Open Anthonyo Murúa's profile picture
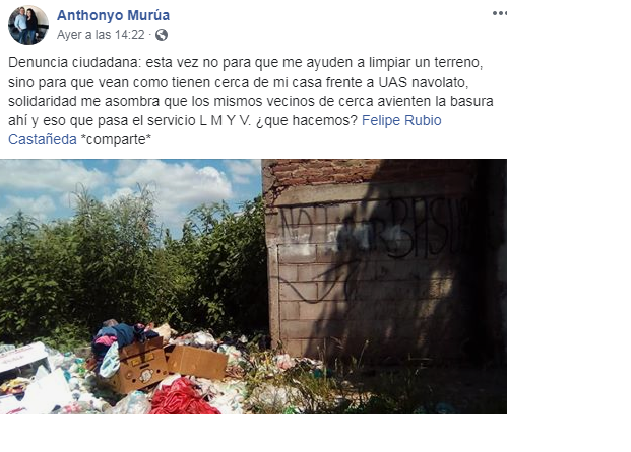The image size is (631, 452). point(28,25)
